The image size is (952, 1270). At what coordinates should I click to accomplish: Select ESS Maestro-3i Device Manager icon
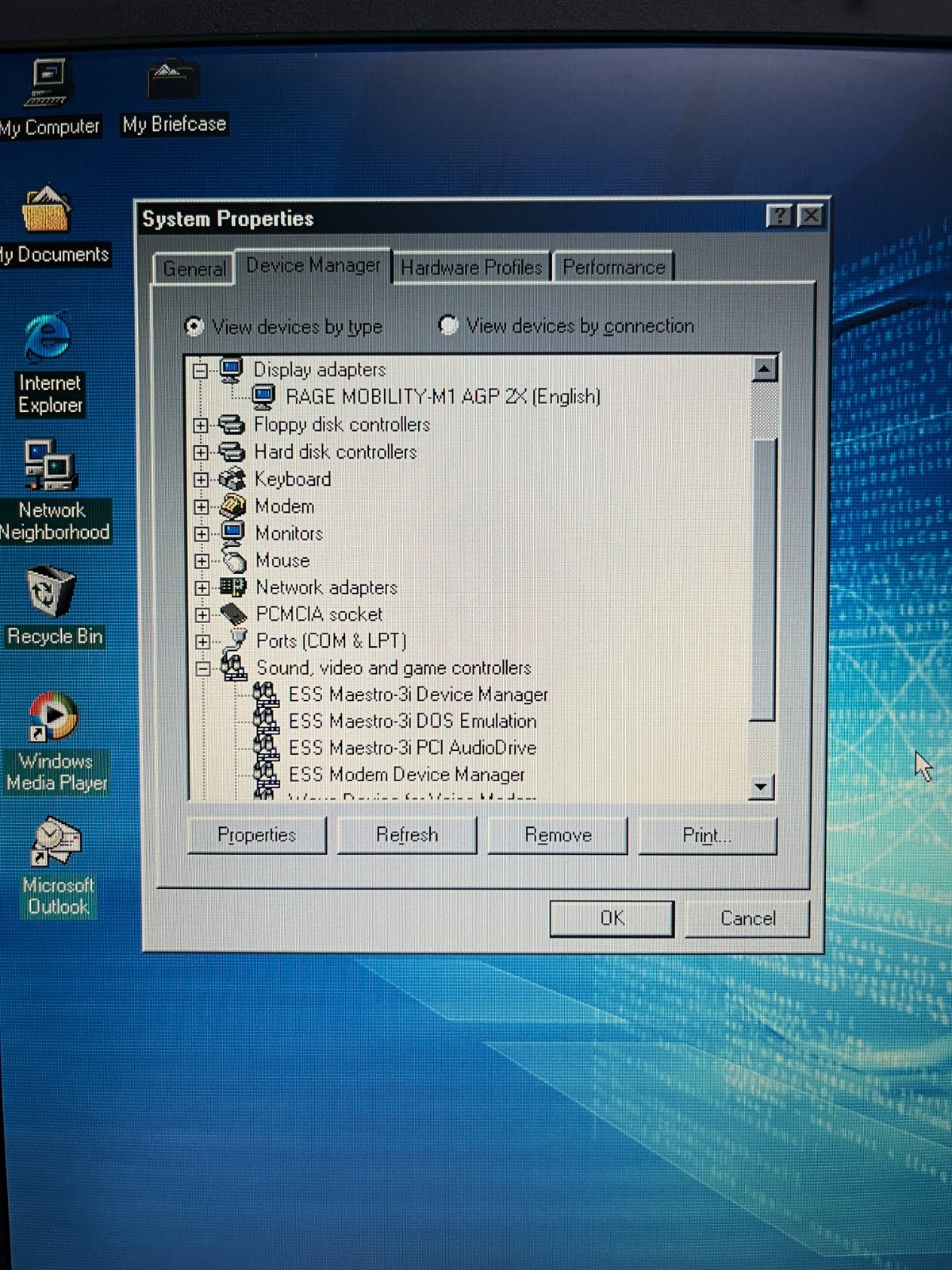pyautogui.click(x=267, y=695)
